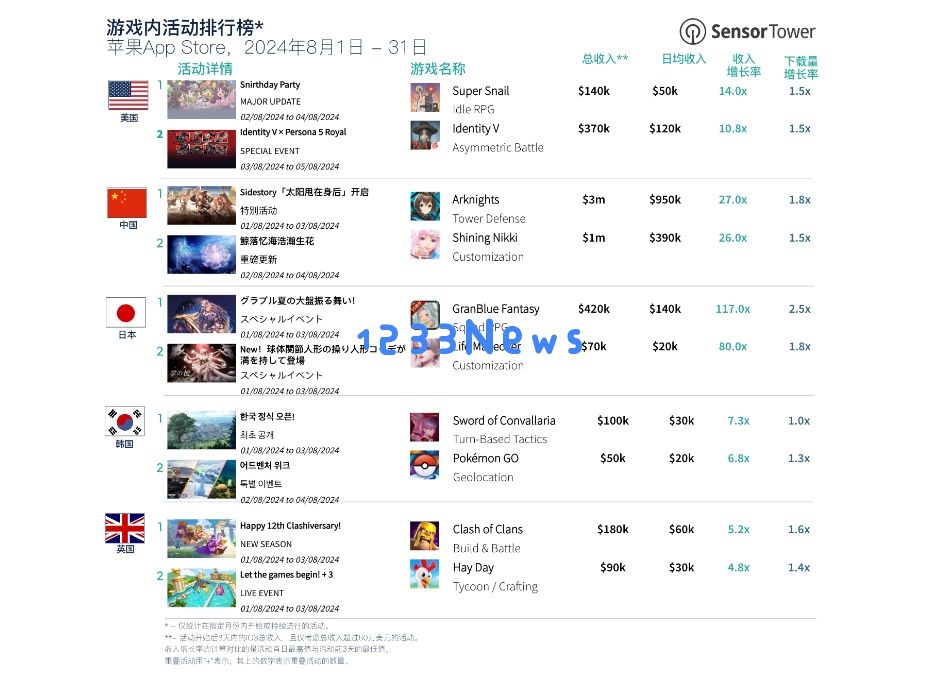
Task: Click the GranBlue Fantasy game name
Action: (x=496, y=309)
